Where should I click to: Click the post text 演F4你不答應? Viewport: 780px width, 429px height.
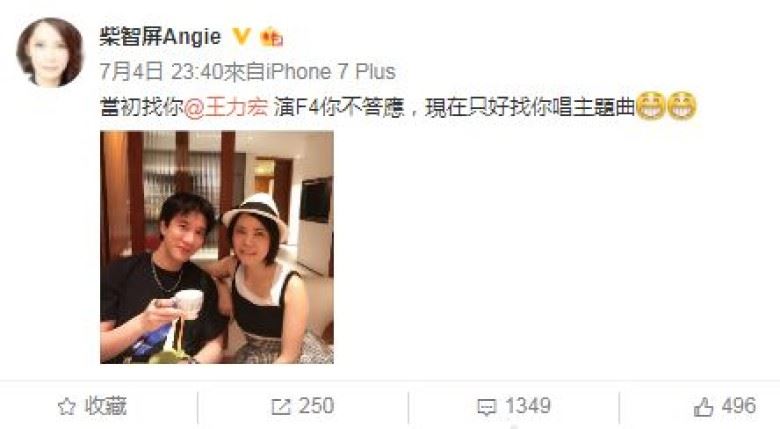(339, 107)
